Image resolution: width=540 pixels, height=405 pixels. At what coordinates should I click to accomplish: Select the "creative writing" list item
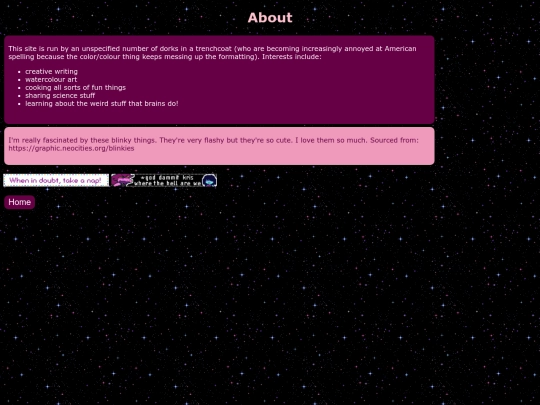pos(51,72)
